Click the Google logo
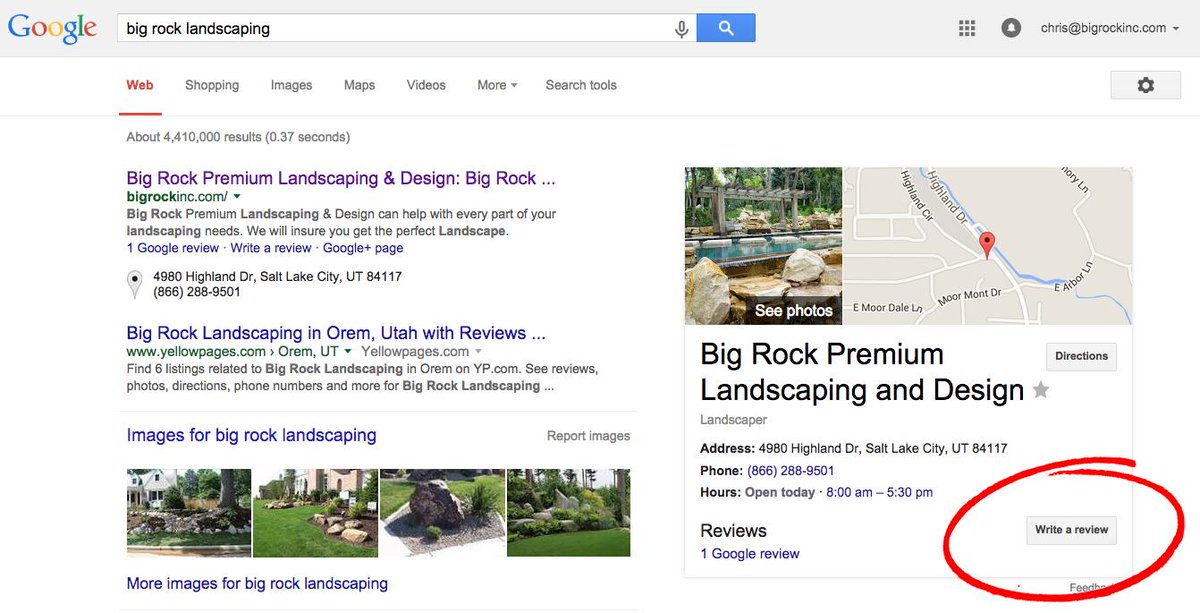This screenshot has width=1200, height=613. (x=52, y=29)
